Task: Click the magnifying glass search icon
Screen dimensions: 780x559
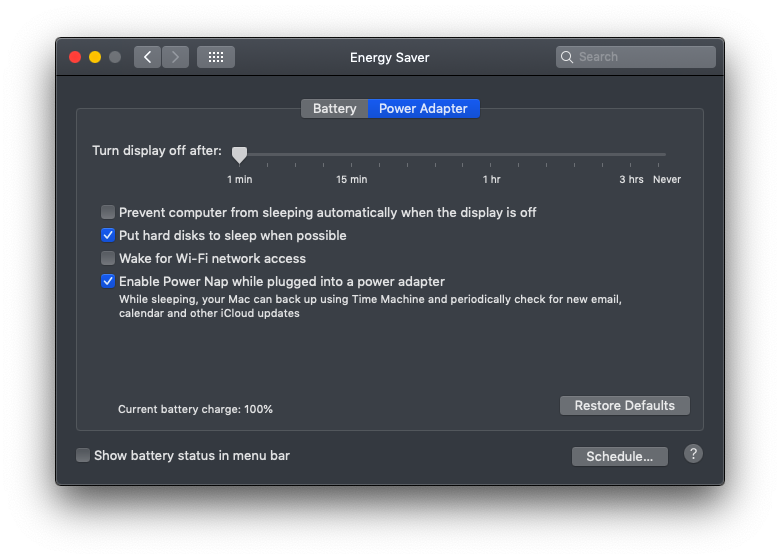Action: click(x=567, y=57)
